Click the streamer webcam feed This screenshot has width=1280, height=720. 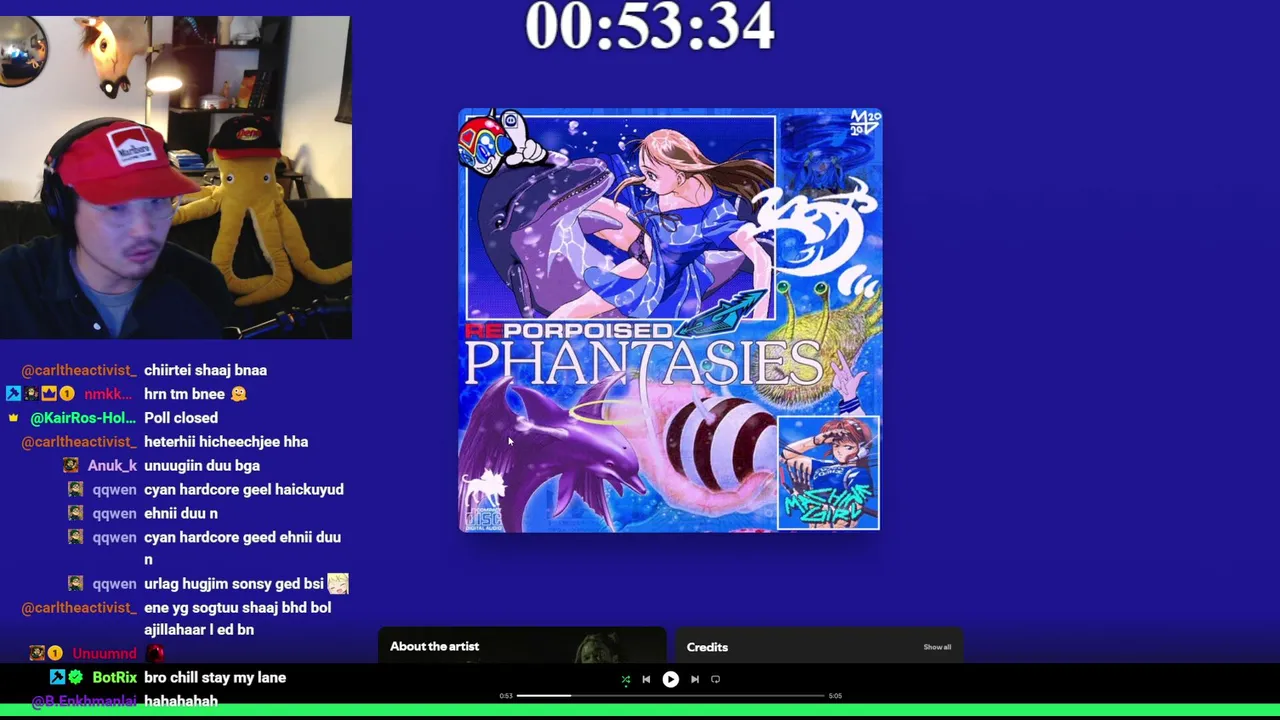[x=175, y=177]
